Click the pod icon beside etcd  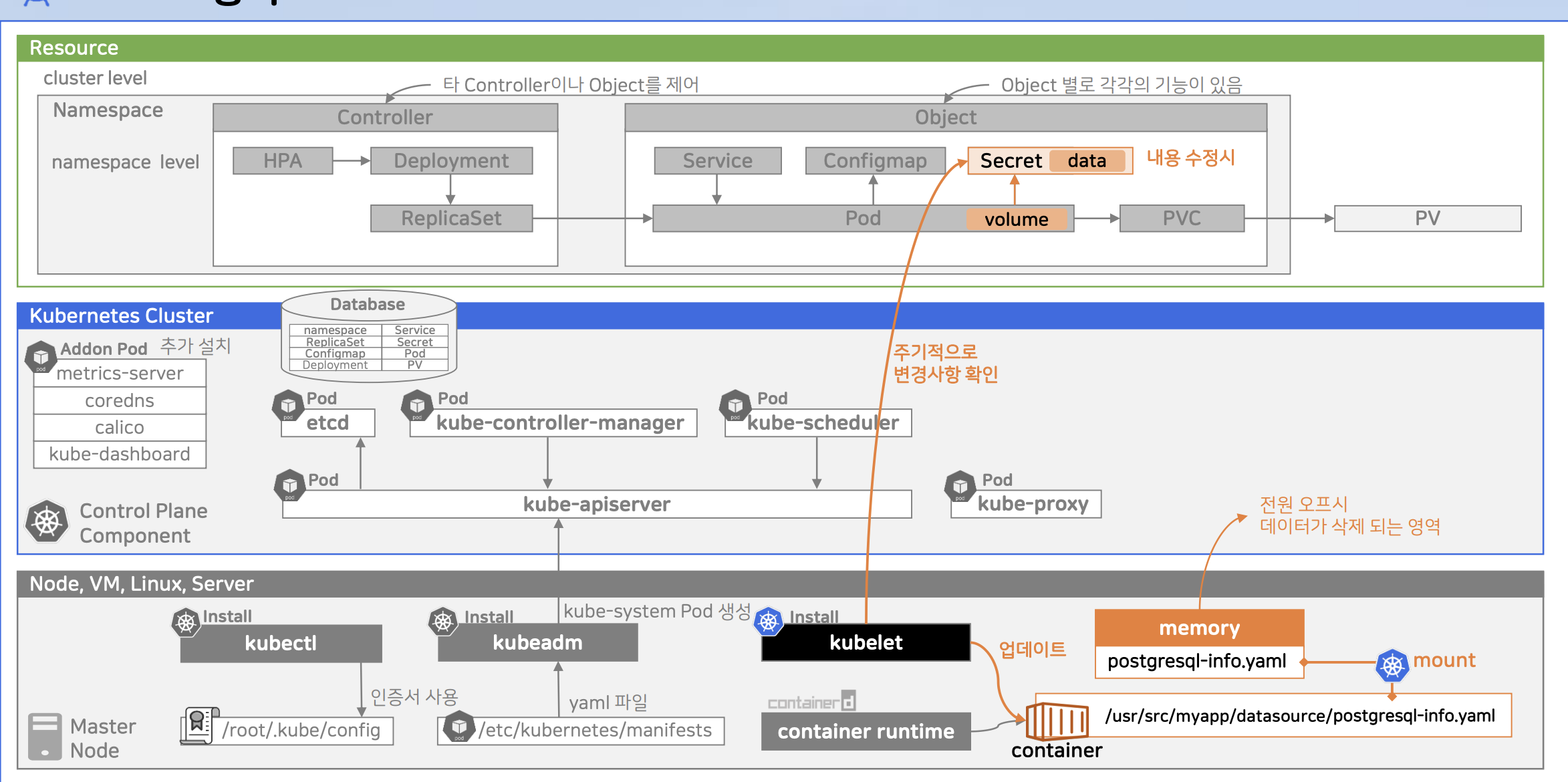(288, 406)
